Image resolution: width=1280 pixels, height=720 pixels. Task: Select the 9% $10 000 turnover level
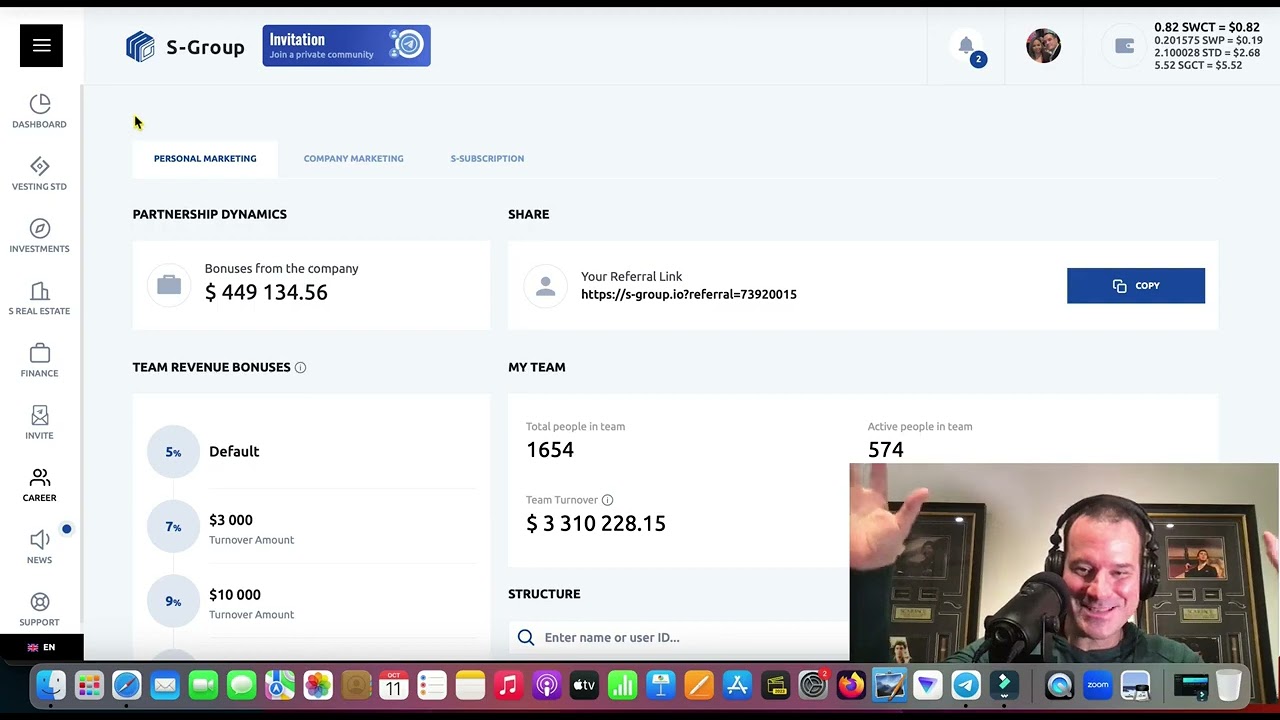click(311, 602)
